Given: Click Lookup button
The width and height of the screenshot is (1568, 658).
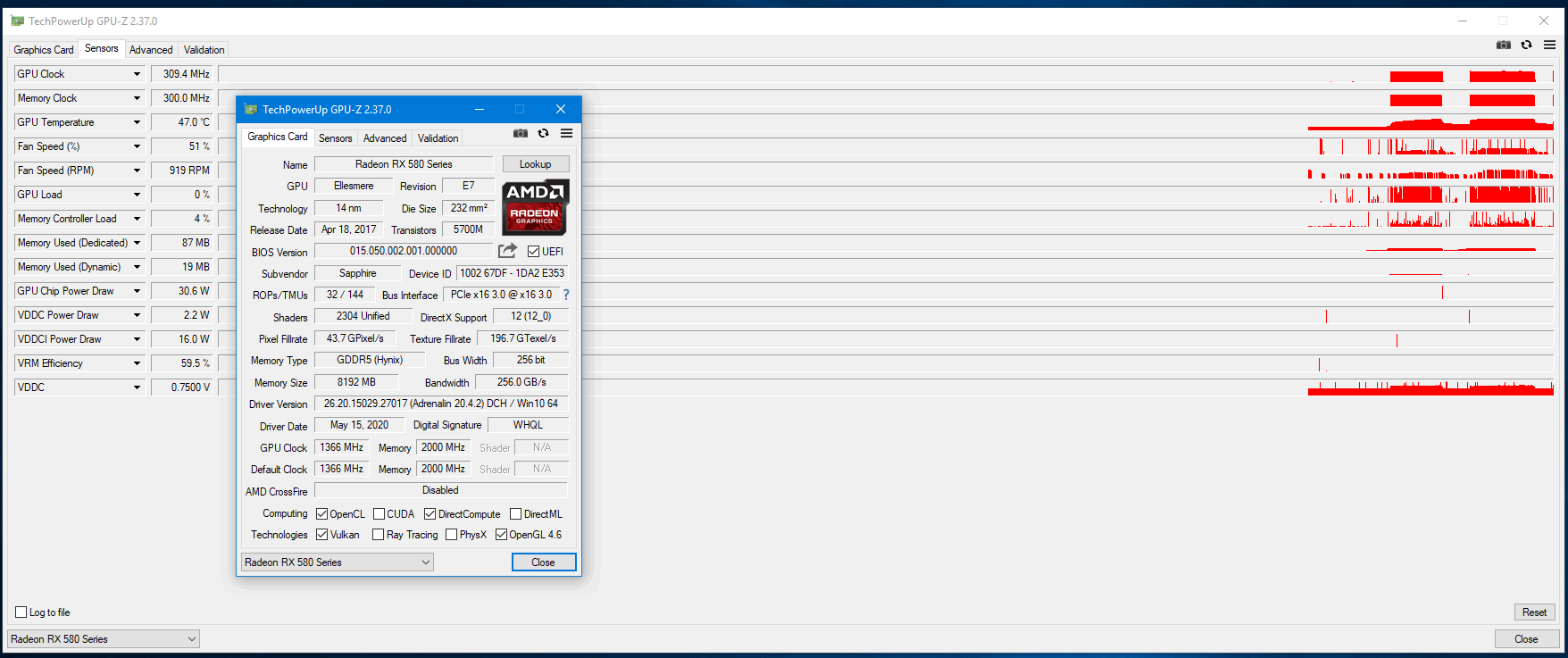Looking at the screenshot, I should (x=536, y=164).
